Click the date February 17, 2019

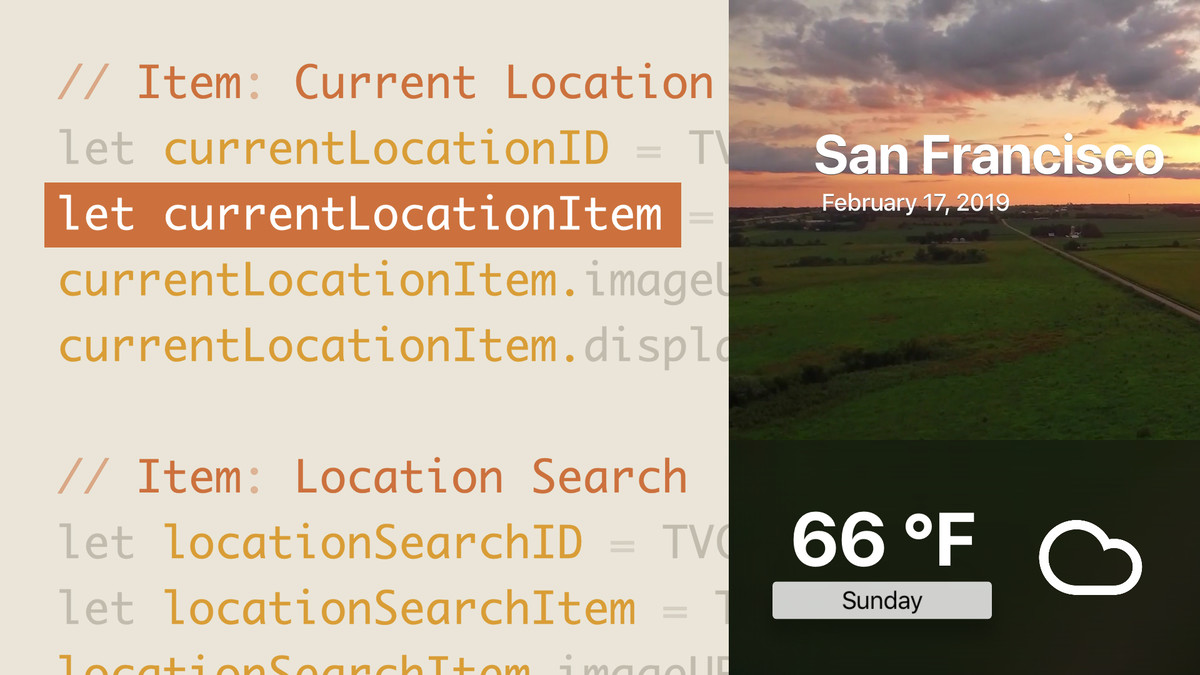(x=915, y=203)
